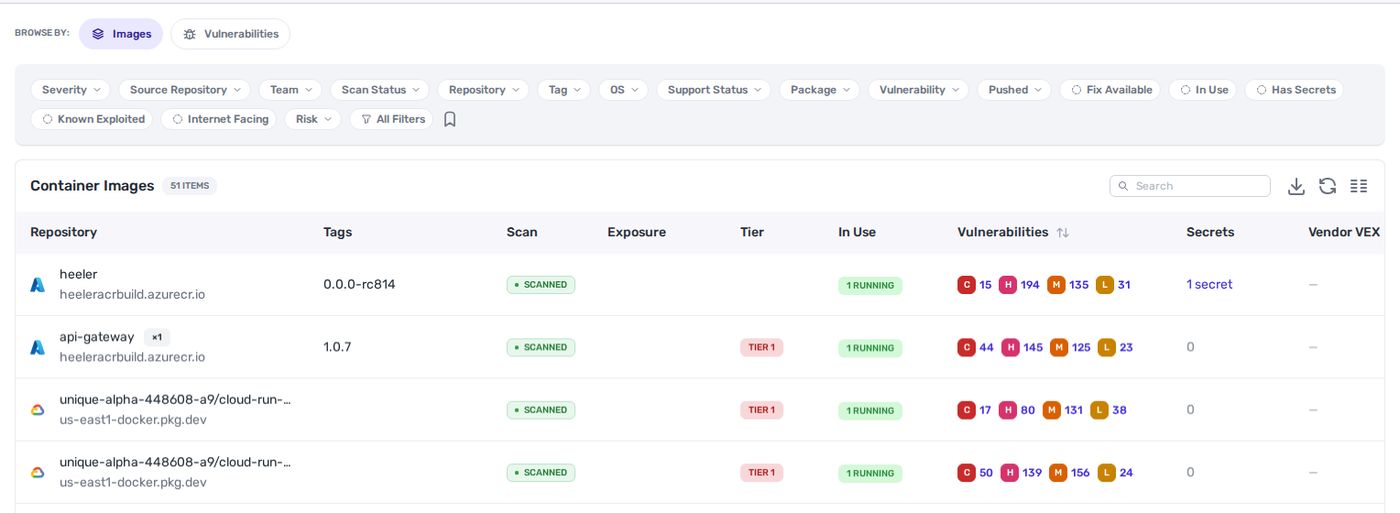
Task: Switch to Vulnerabilities browse tab
Action: coord(230,34)
